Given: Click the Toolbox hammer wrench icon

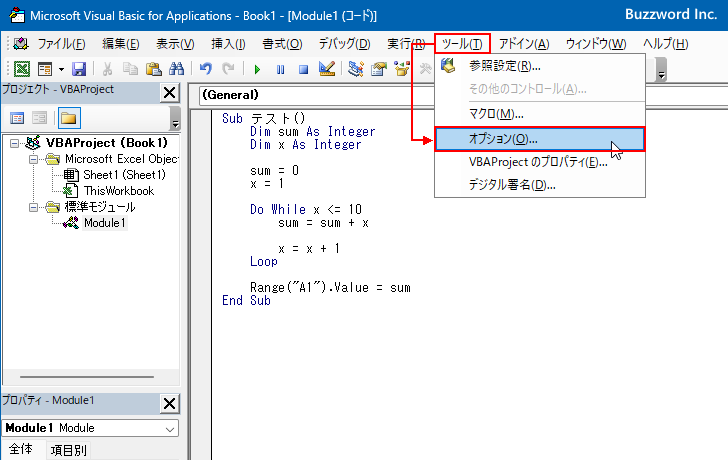Looking at the screenshot, I should click(425, 69).
